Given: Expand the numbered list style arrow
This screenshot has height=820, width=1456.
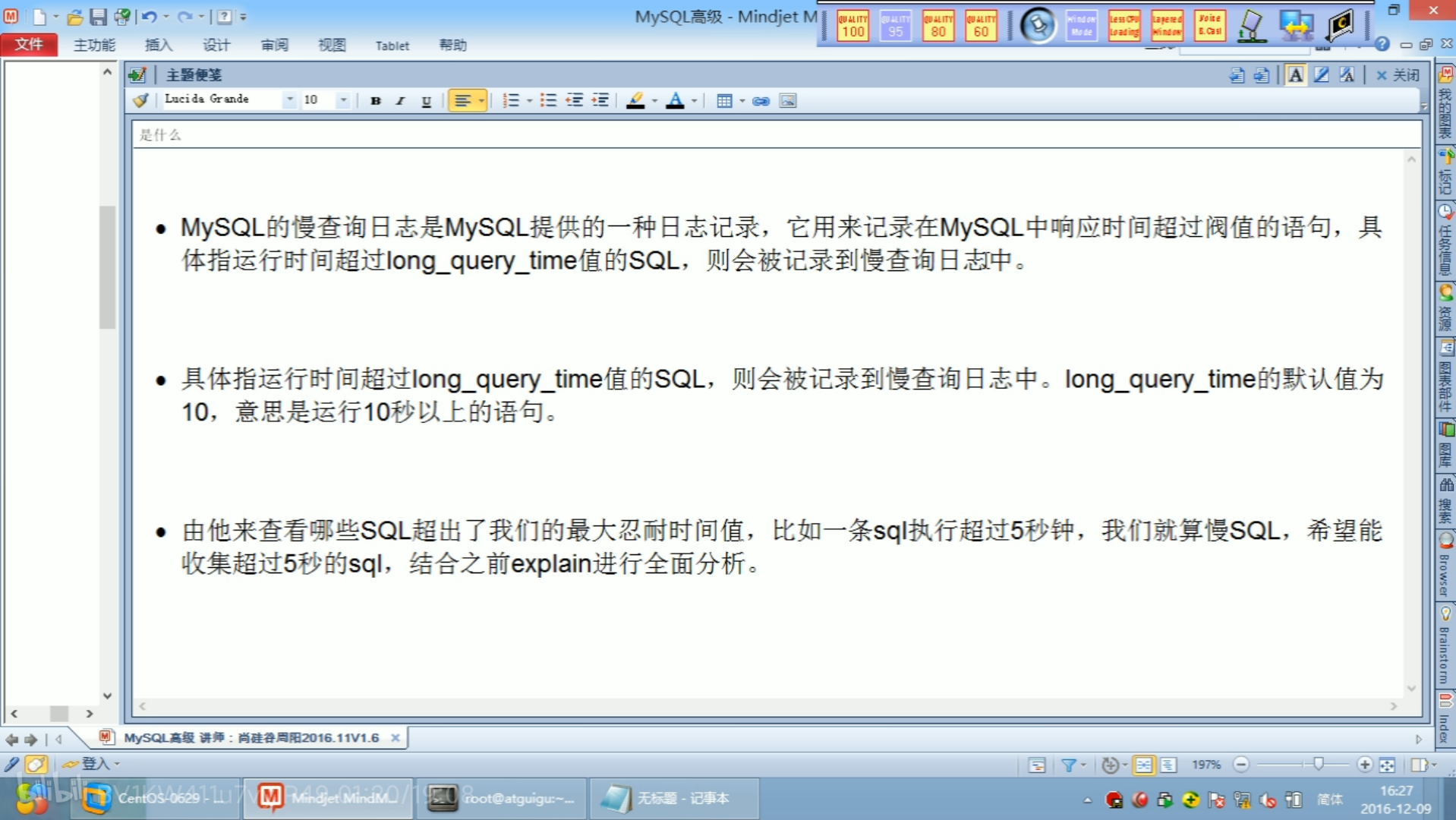Looking at the screenshot, I should pyautogui.click(x=529, y=100).
